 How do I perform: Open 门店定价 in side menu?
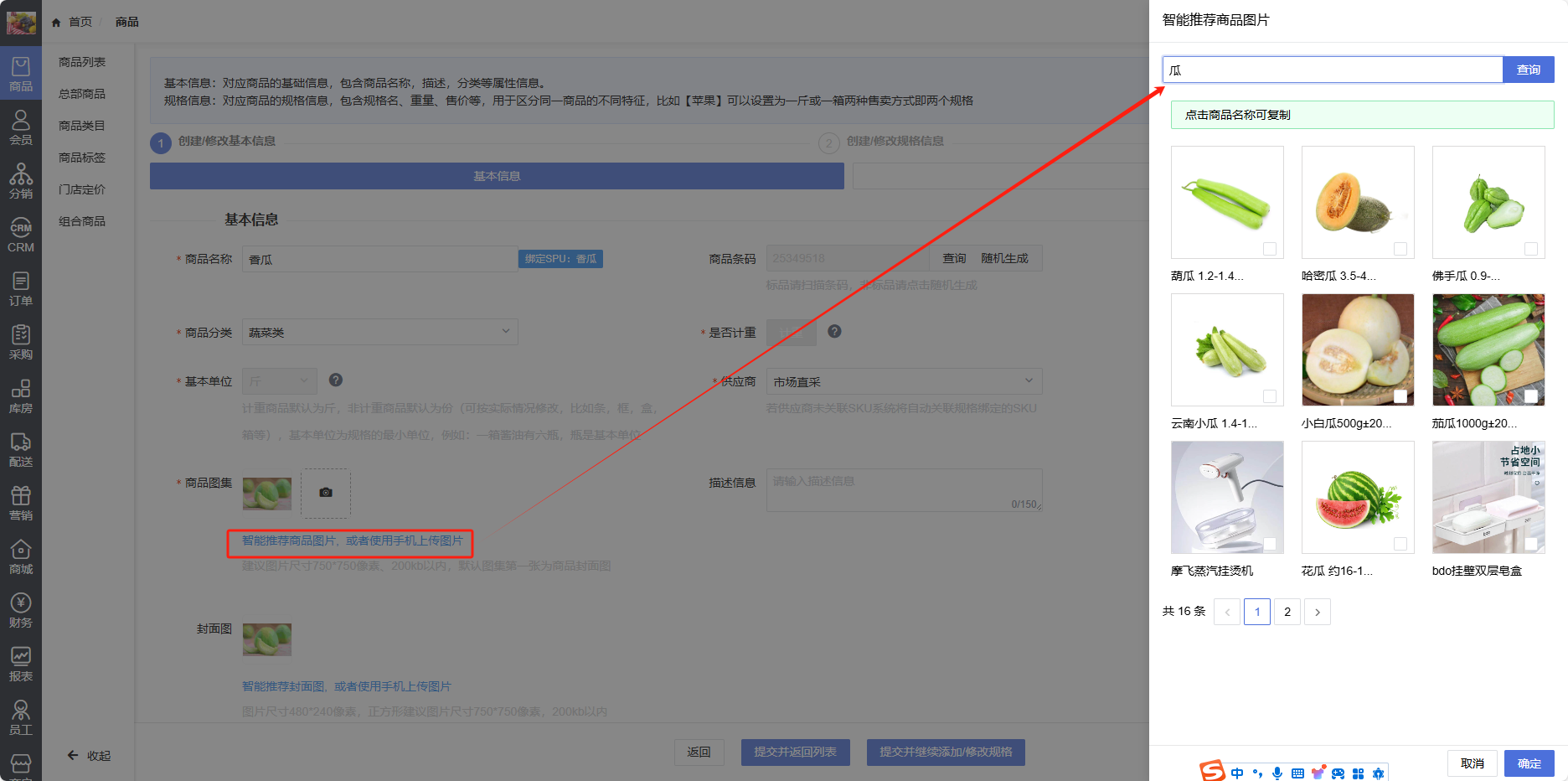82,189
